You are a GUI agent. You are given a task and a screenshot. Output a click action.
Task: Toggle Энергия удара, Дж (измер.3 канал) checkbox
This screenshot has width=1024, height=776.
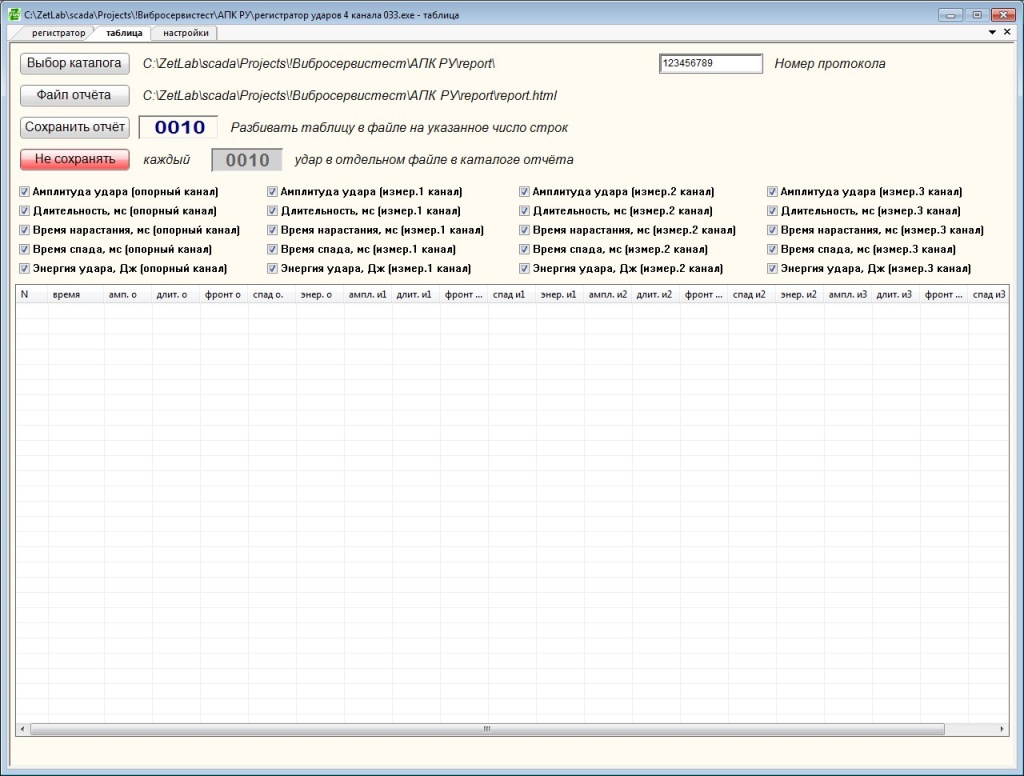coord(772,268)
